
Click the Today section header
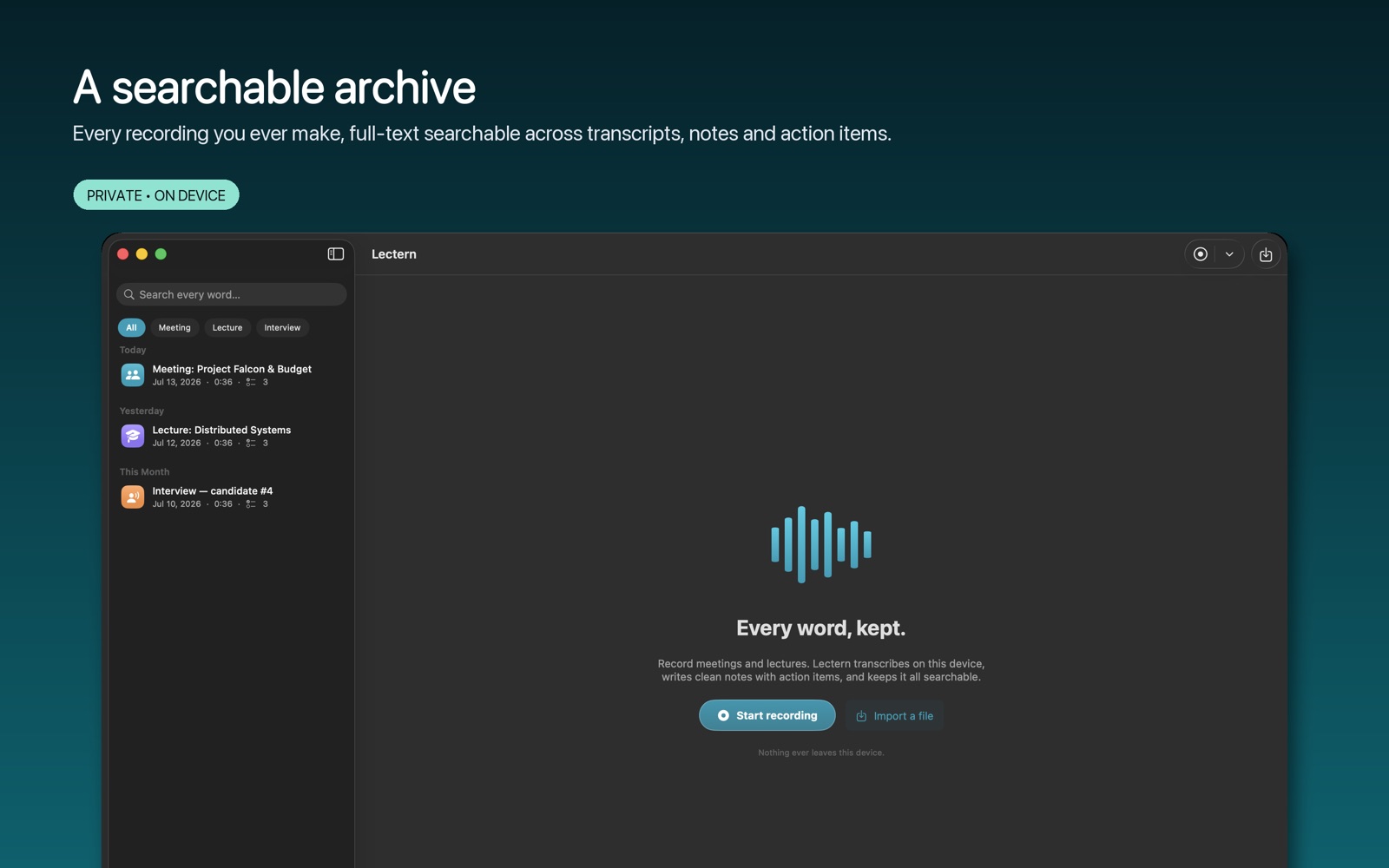tap(133, 350)
